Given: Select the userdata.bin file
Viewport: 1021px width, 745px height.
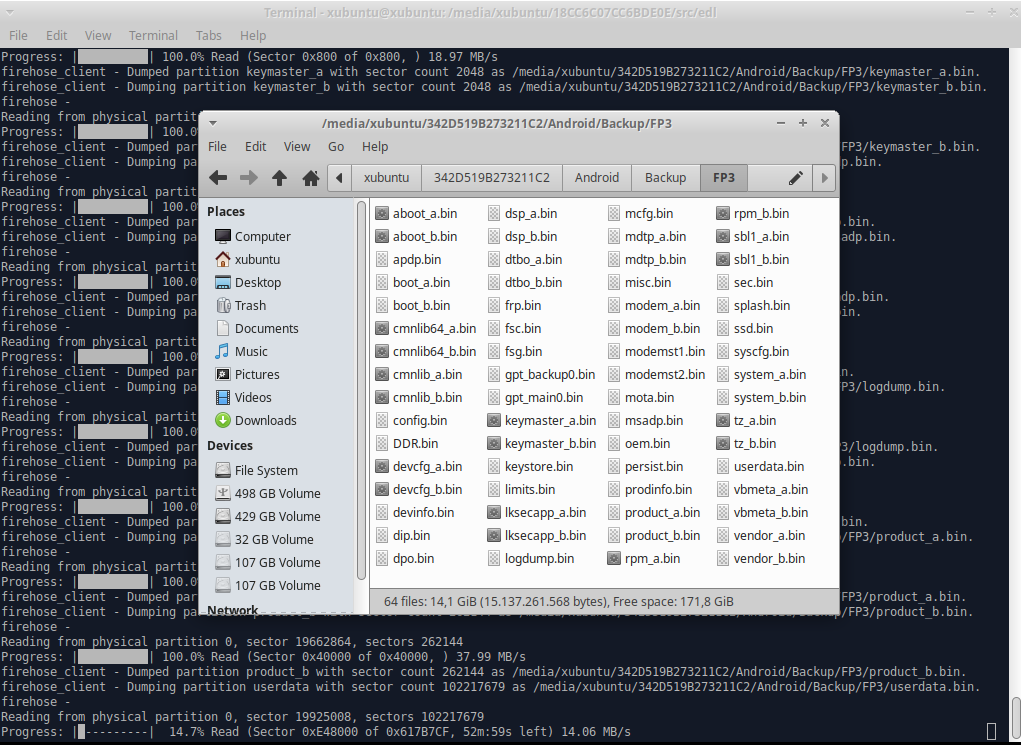Looking at the screenshot, I should (768, 466).
